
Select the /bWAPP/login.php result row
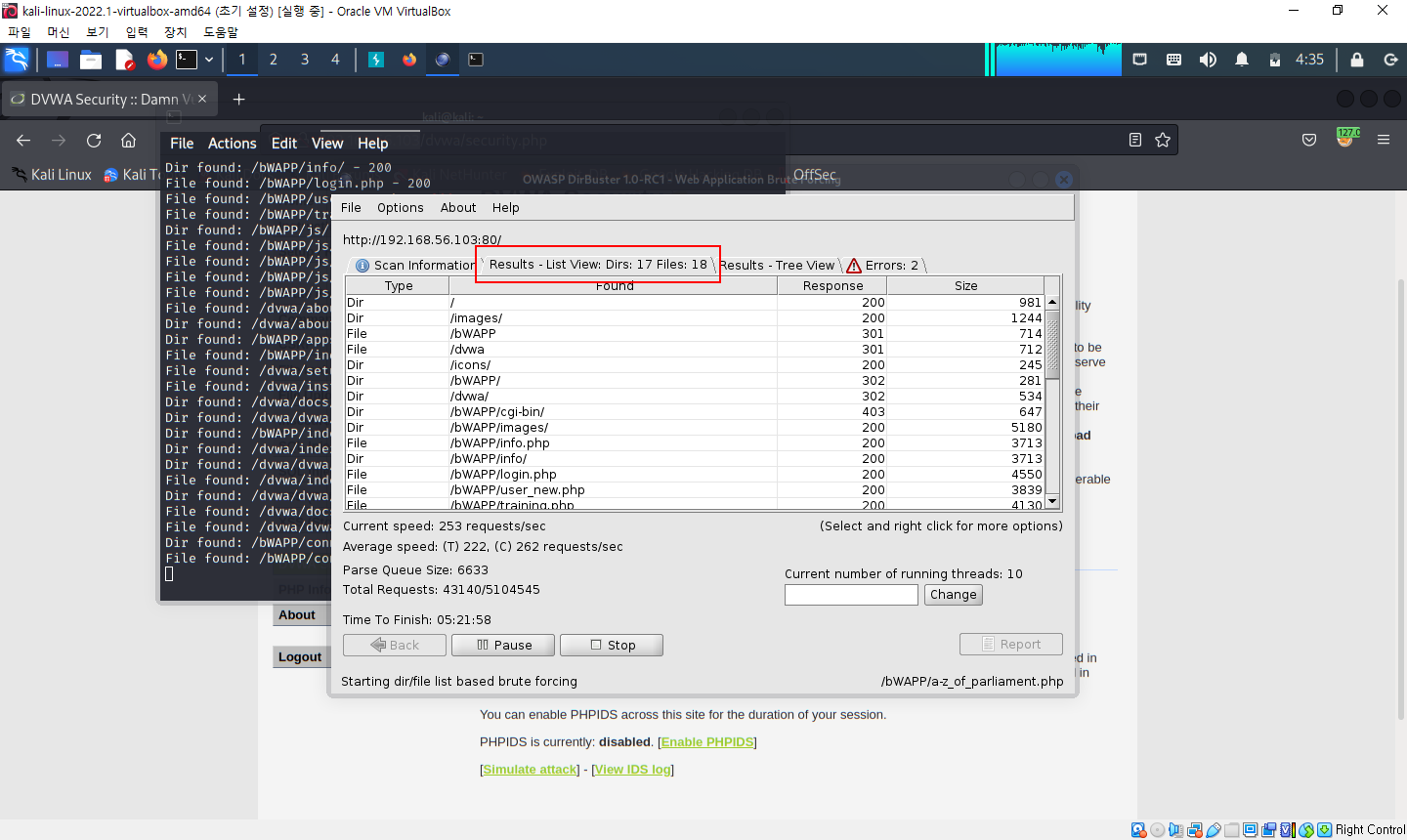click(x=695, y=475)
